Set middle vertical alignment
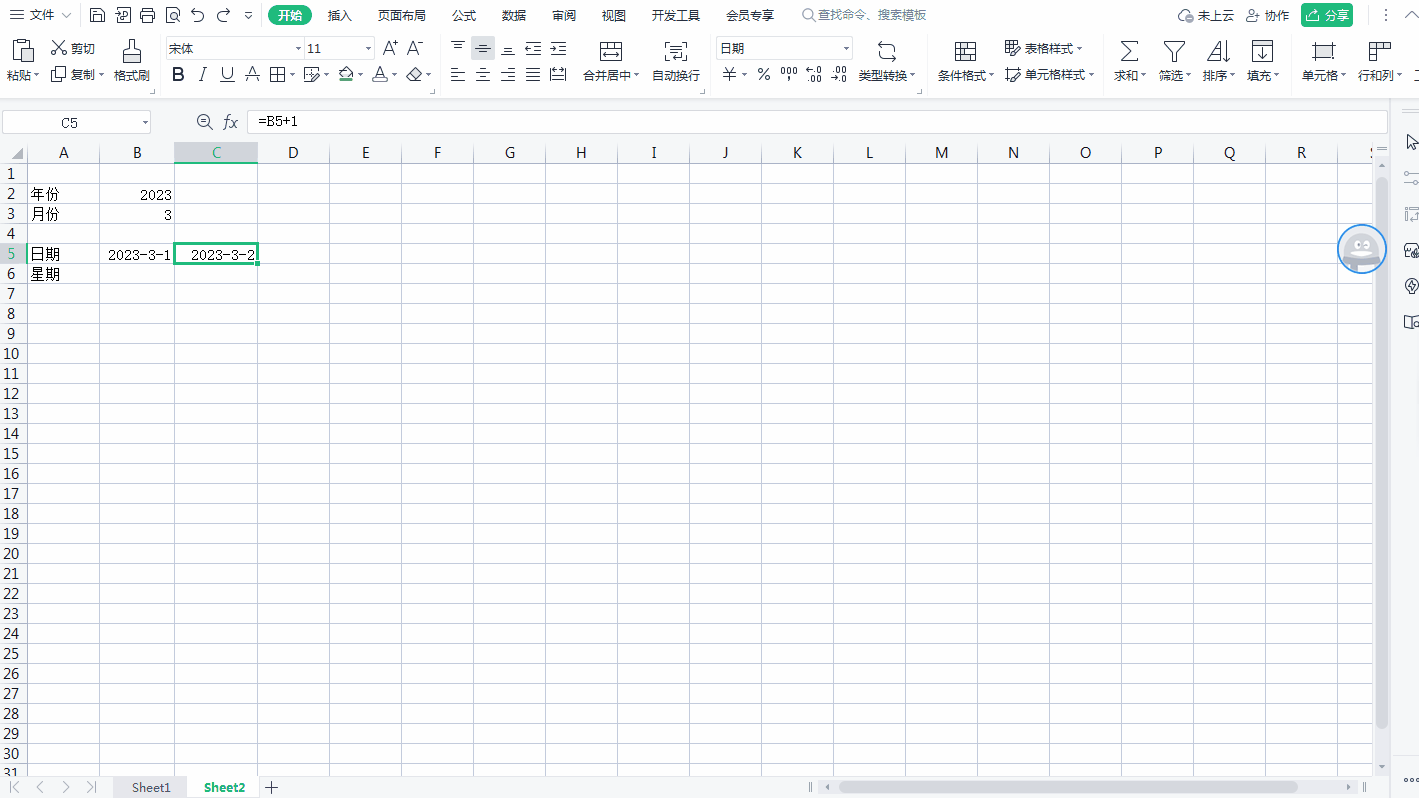Image resolution: width=1419 pixels, height=798 pixels. point(483,48)
